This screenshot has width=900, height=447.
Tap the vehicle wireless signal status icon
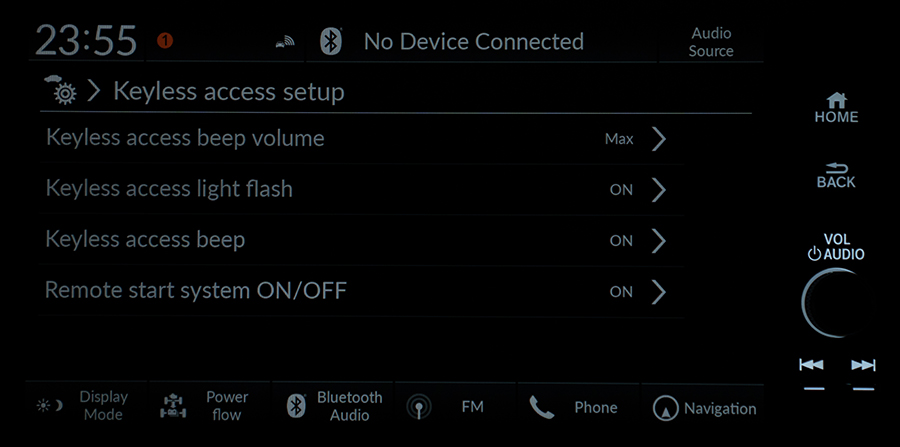point(285,41)
